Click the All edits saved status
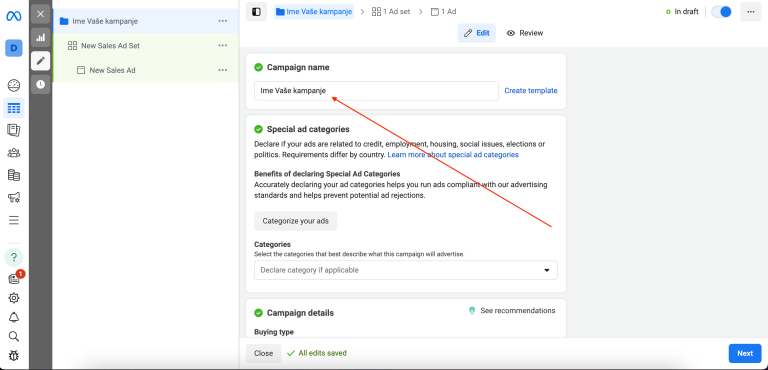The height and width of the screenshot is (370, 768). coord(316,353)
